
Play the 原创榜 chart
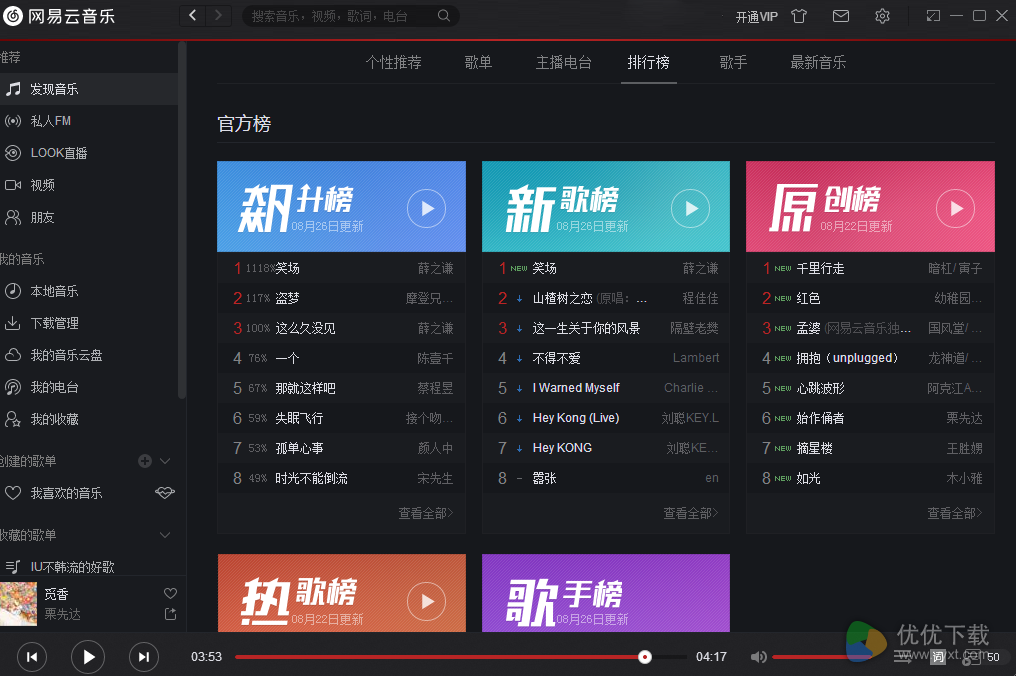pyautogui.click(x=955, y=208)
